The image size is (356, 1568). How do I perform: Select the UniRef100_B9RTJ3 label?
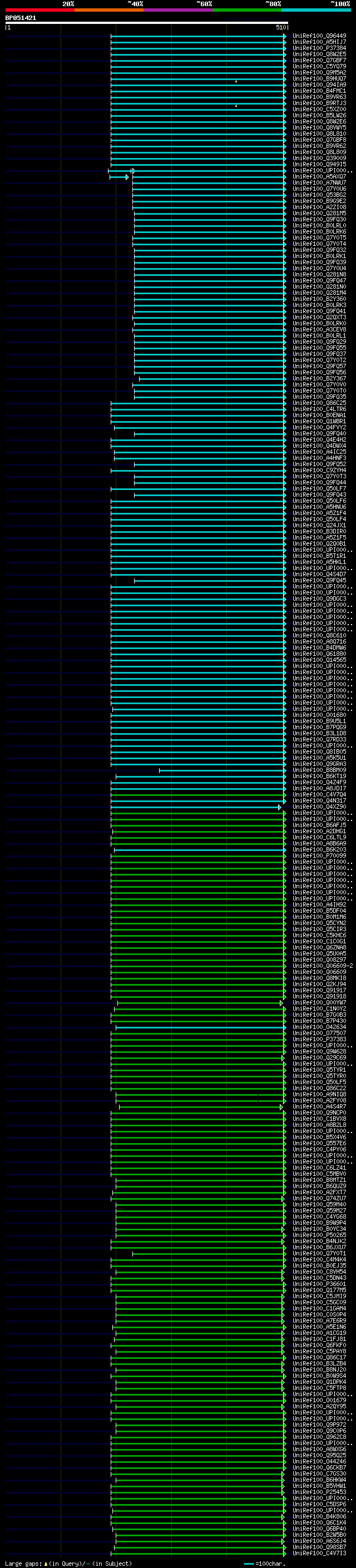tap(319, 103)
